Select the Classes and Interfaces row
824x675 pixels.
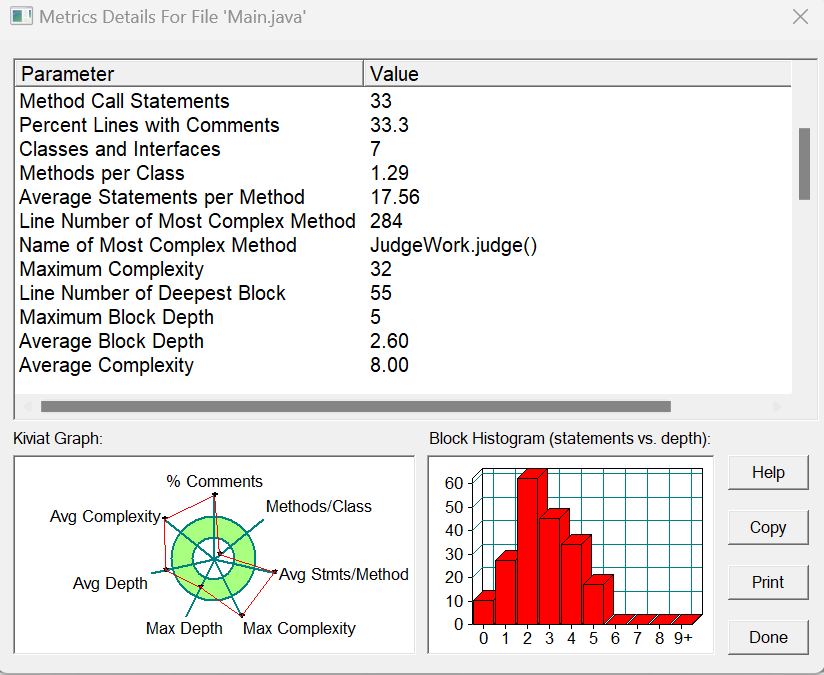click(403, 149)
